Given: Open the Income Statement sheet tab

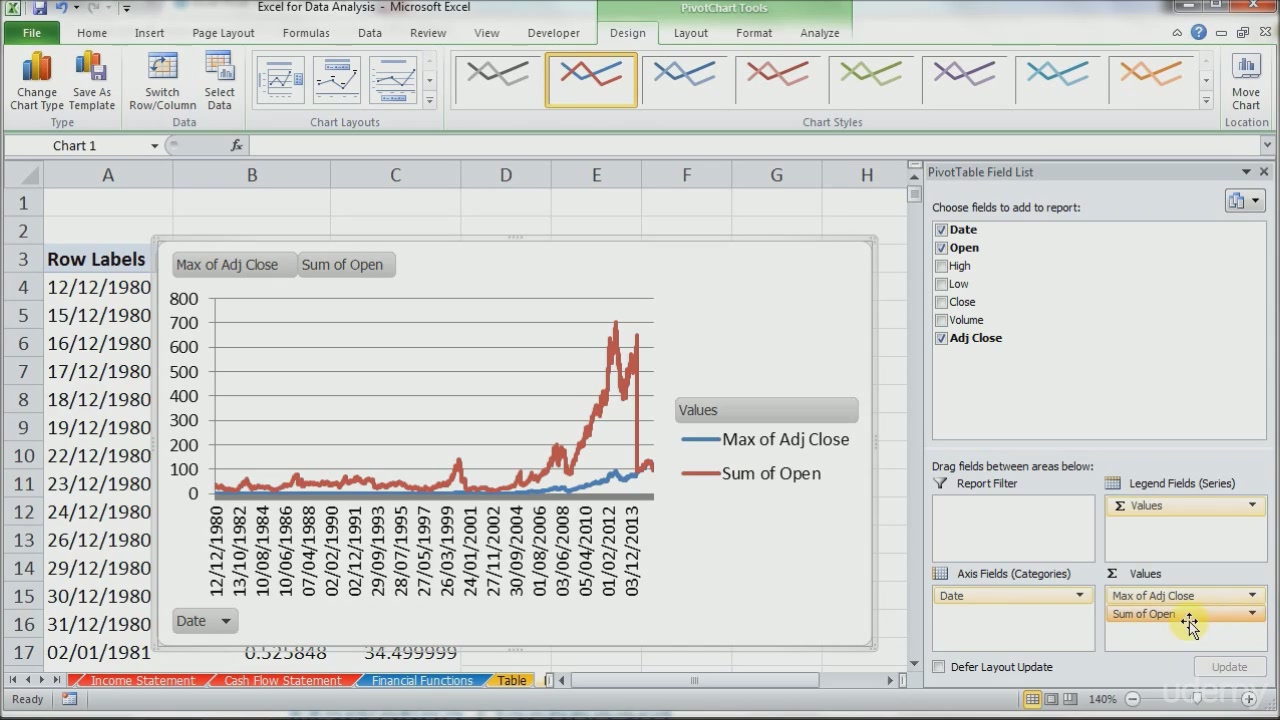Looking at the screenshot, I should click(143, 681).
